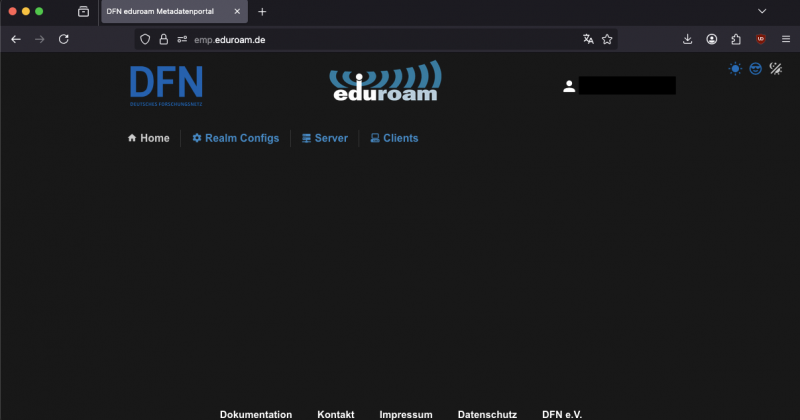Expand the list all tabs chevron
Screen dimensions: 800x420
click(762, 11)
